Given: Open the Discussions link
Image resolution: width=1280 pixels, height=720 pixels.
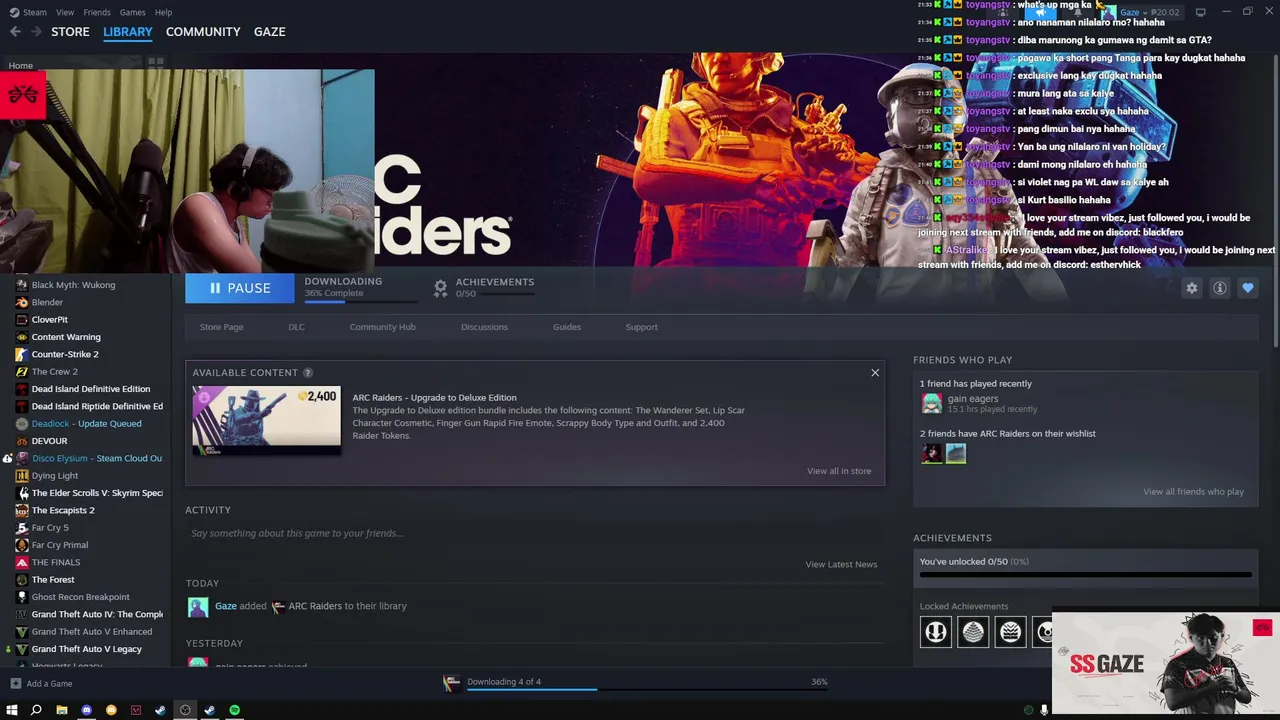Looking at the screenshot, I should pyautogui.click(x=484, y=327).
